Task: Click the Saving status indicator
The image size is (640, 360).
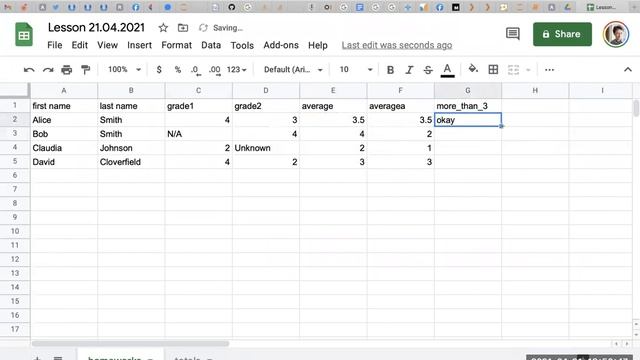Action: (221, 28)
